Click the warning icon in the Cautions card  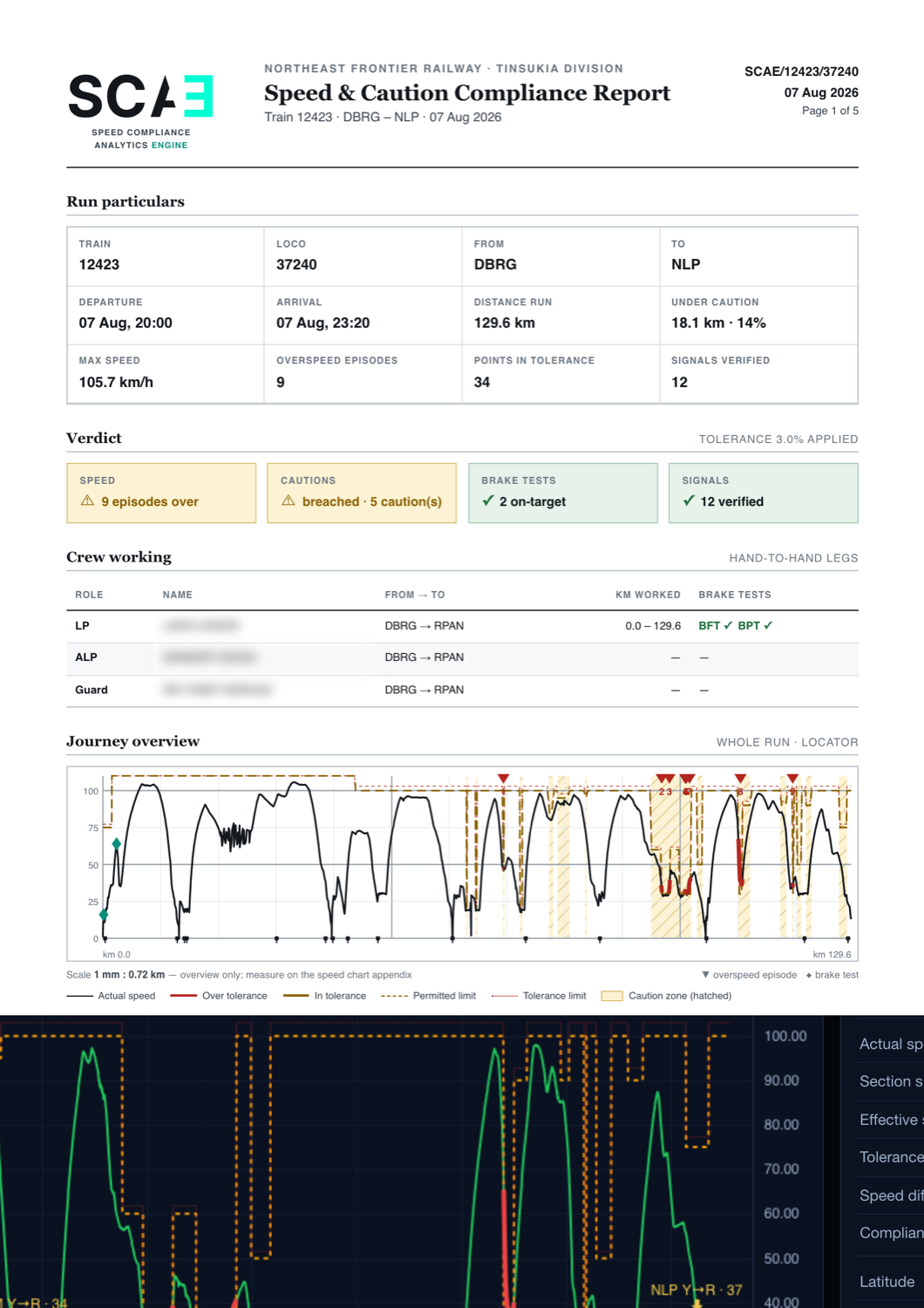pyautogui.click(x=289, y=501)
